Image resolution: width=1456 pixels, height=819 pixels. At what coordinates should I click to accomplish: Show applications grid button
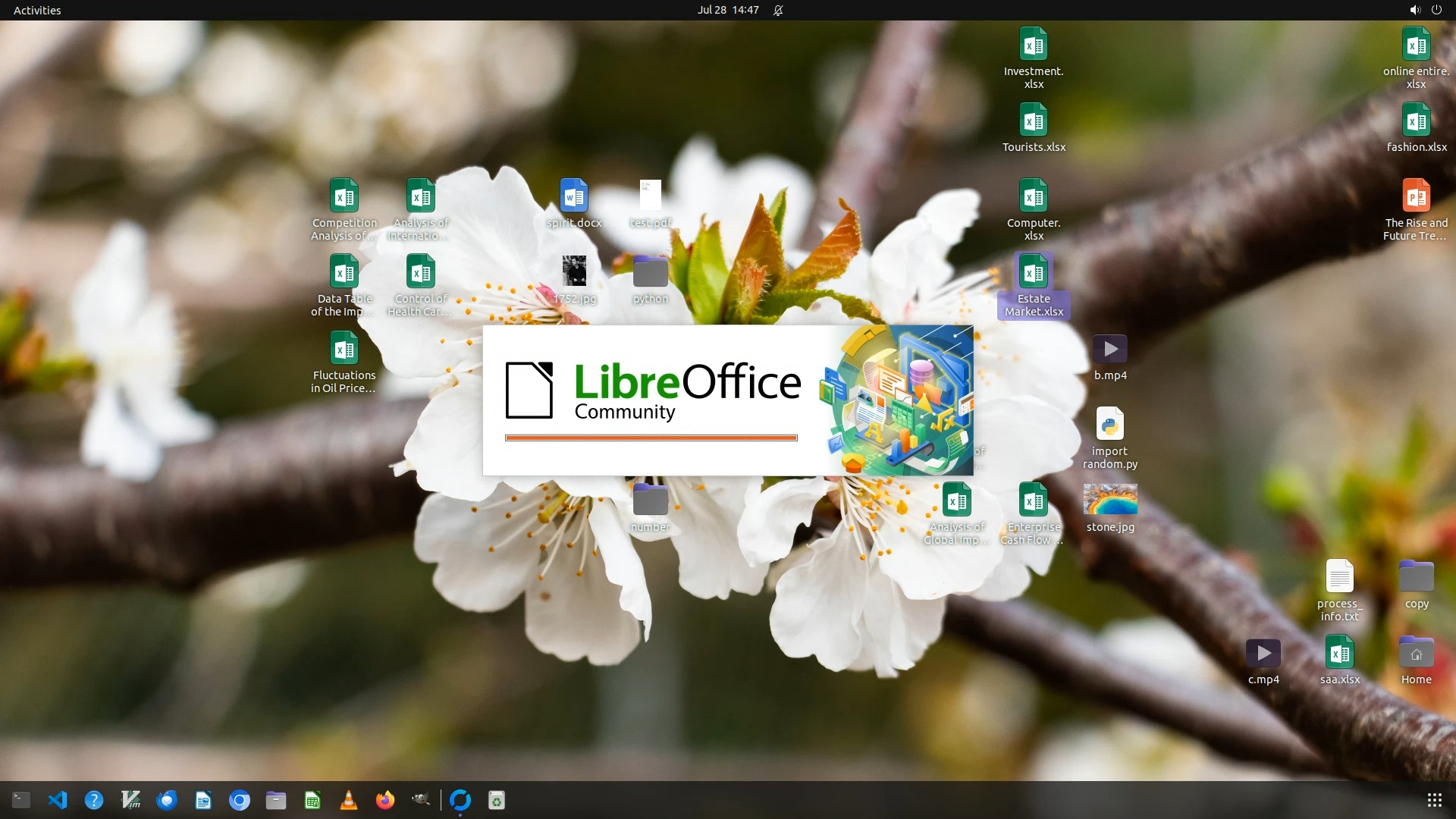(1434, 800)
